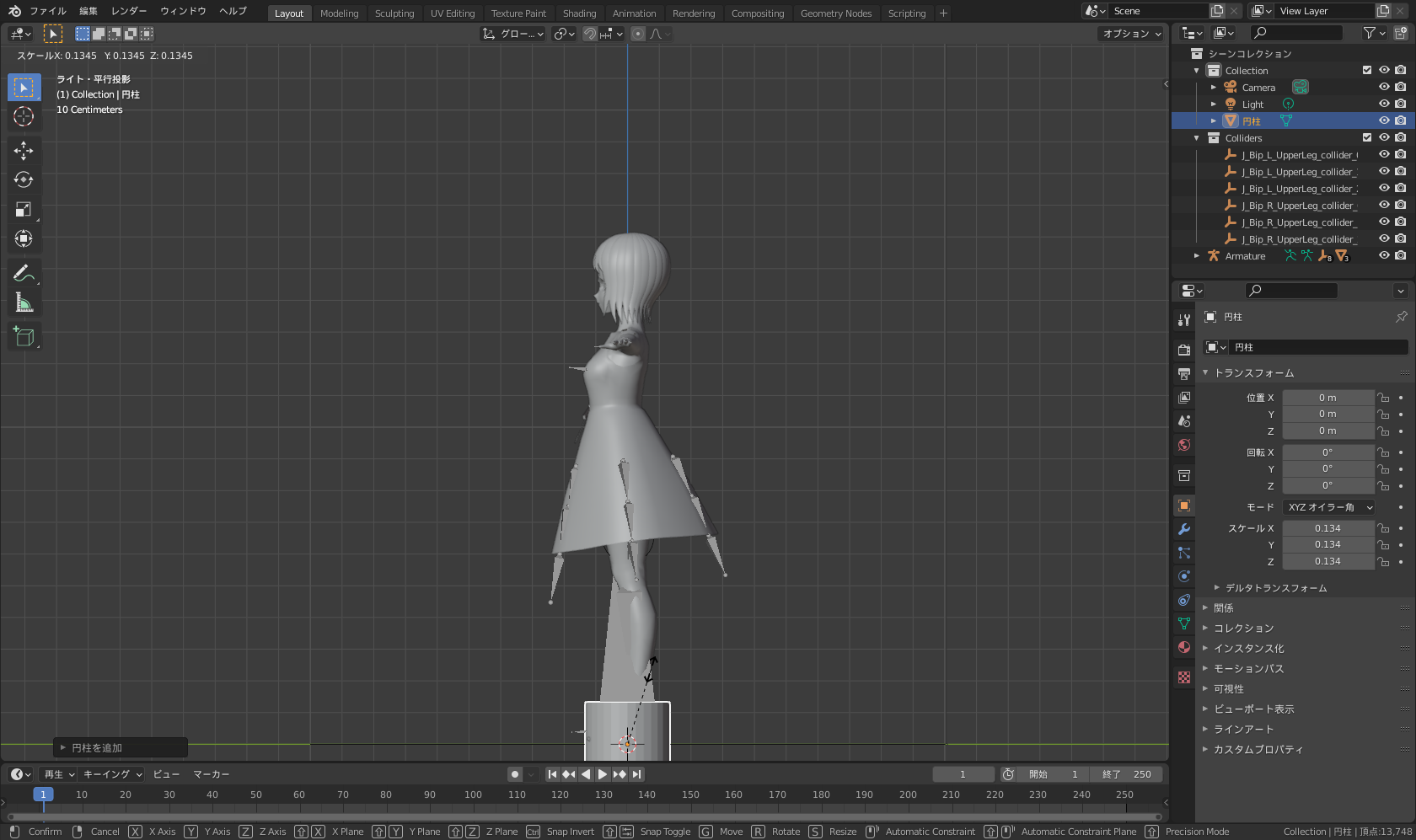Image resolution: width=1416 pixels, height=840 pixels.
Task: Expand the 円柱を追加 operator panel
Action: pyautogui.click(x=121, y=748)
